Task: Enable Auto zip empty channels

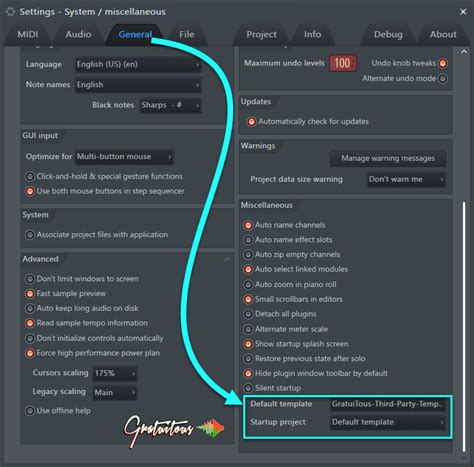Action: coord(248,255)
